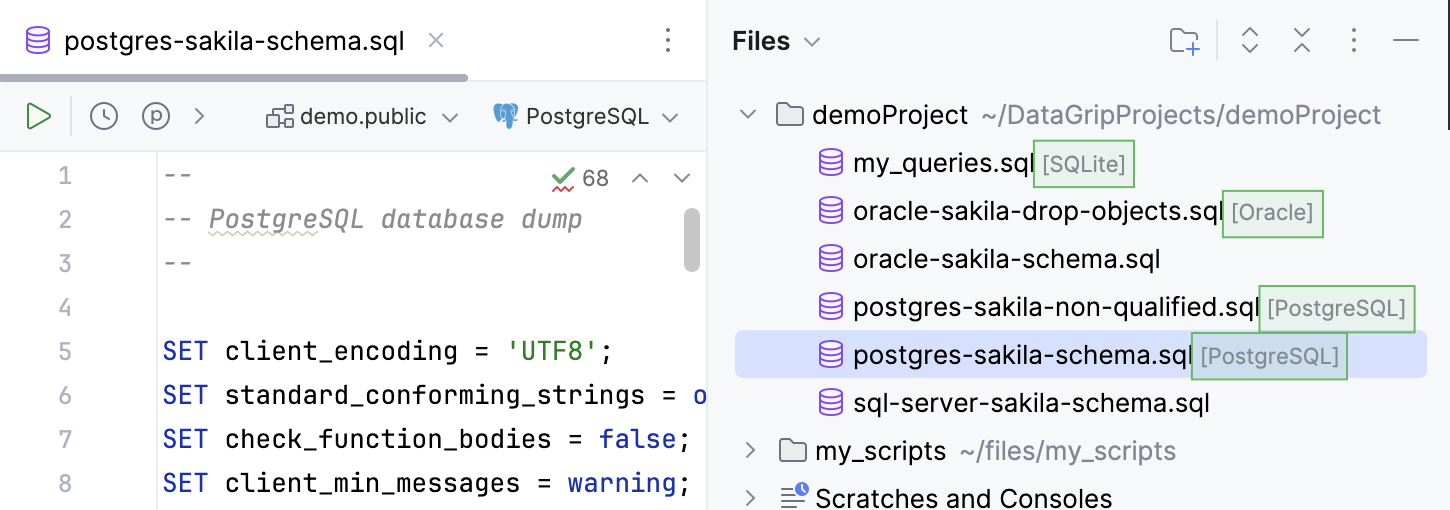Open editor tab options three-dot menu
Screen dimensions: 1450x510
(668, 41)
